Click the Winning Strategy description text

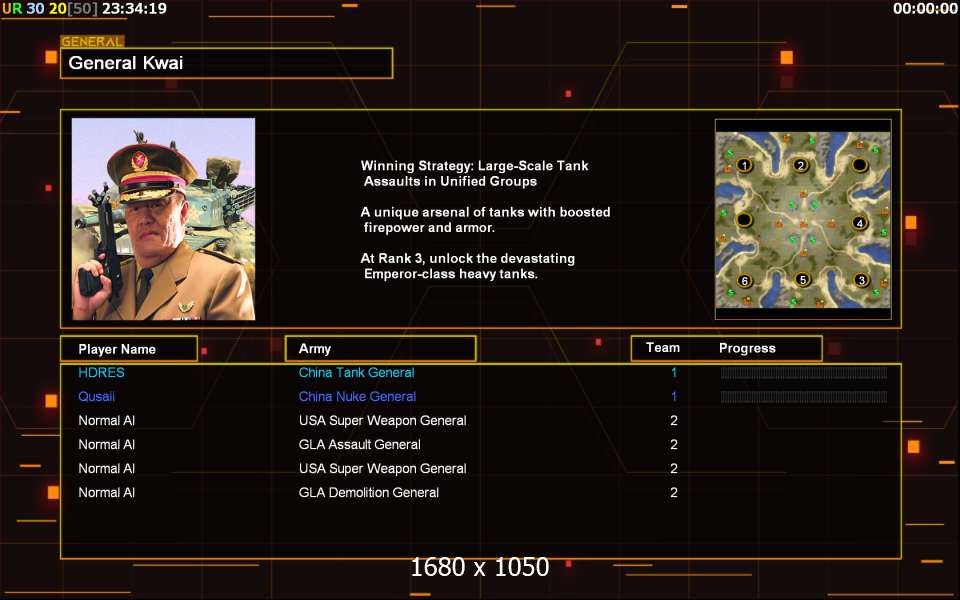click(x=474, y=173)
